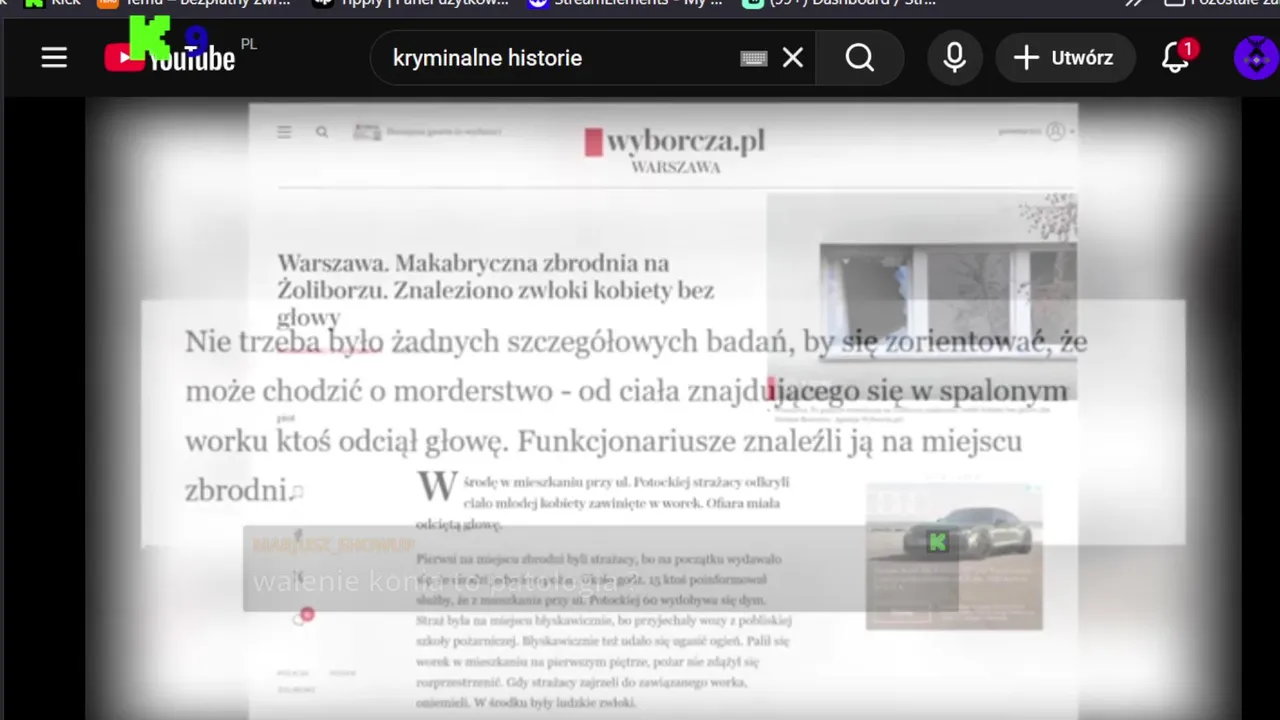Click the WARSZAWA section label
The image size is (1280, 720).
click(x=675, y=167)
